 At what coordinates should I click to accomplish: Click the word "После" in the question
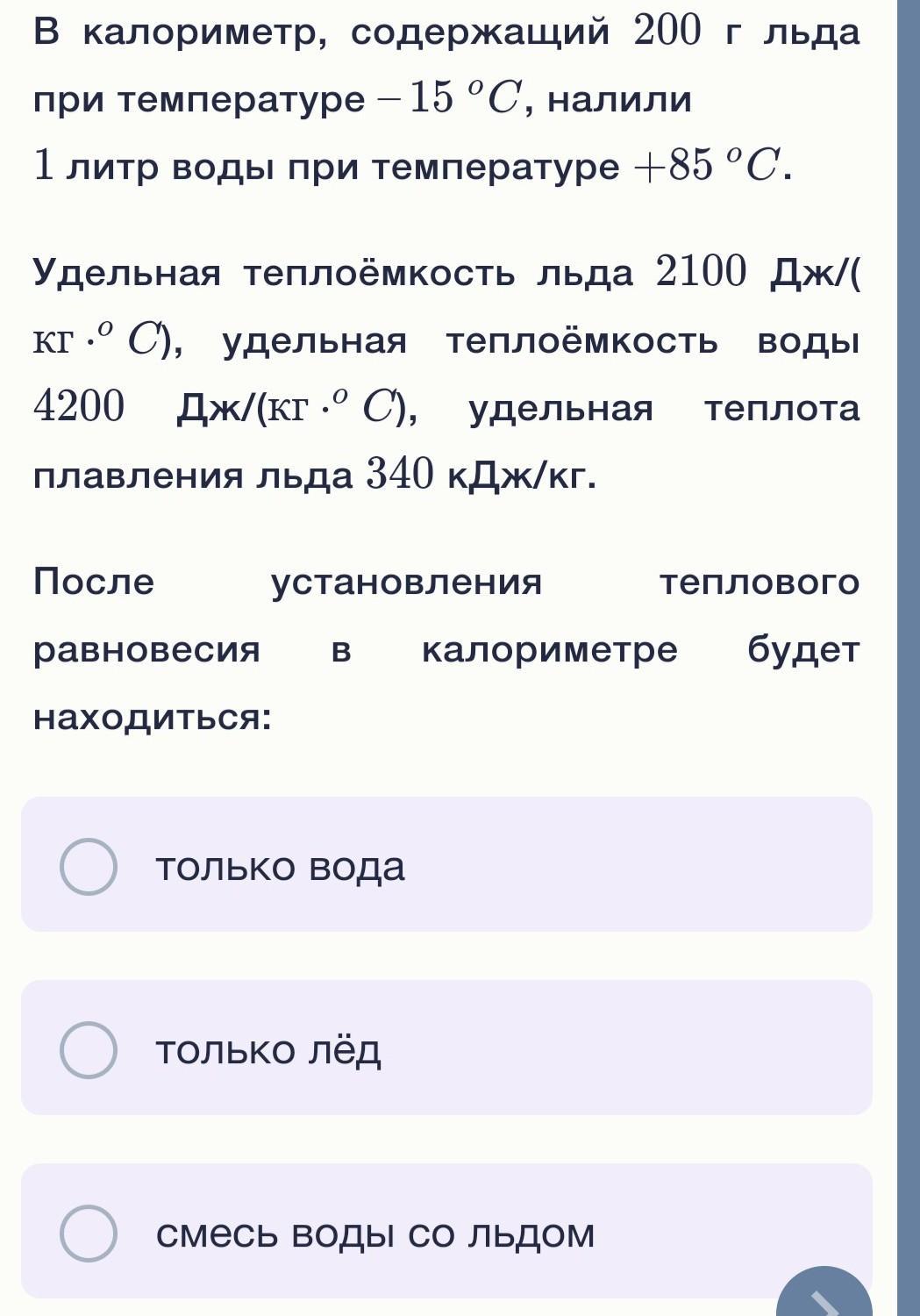[94, 582]
